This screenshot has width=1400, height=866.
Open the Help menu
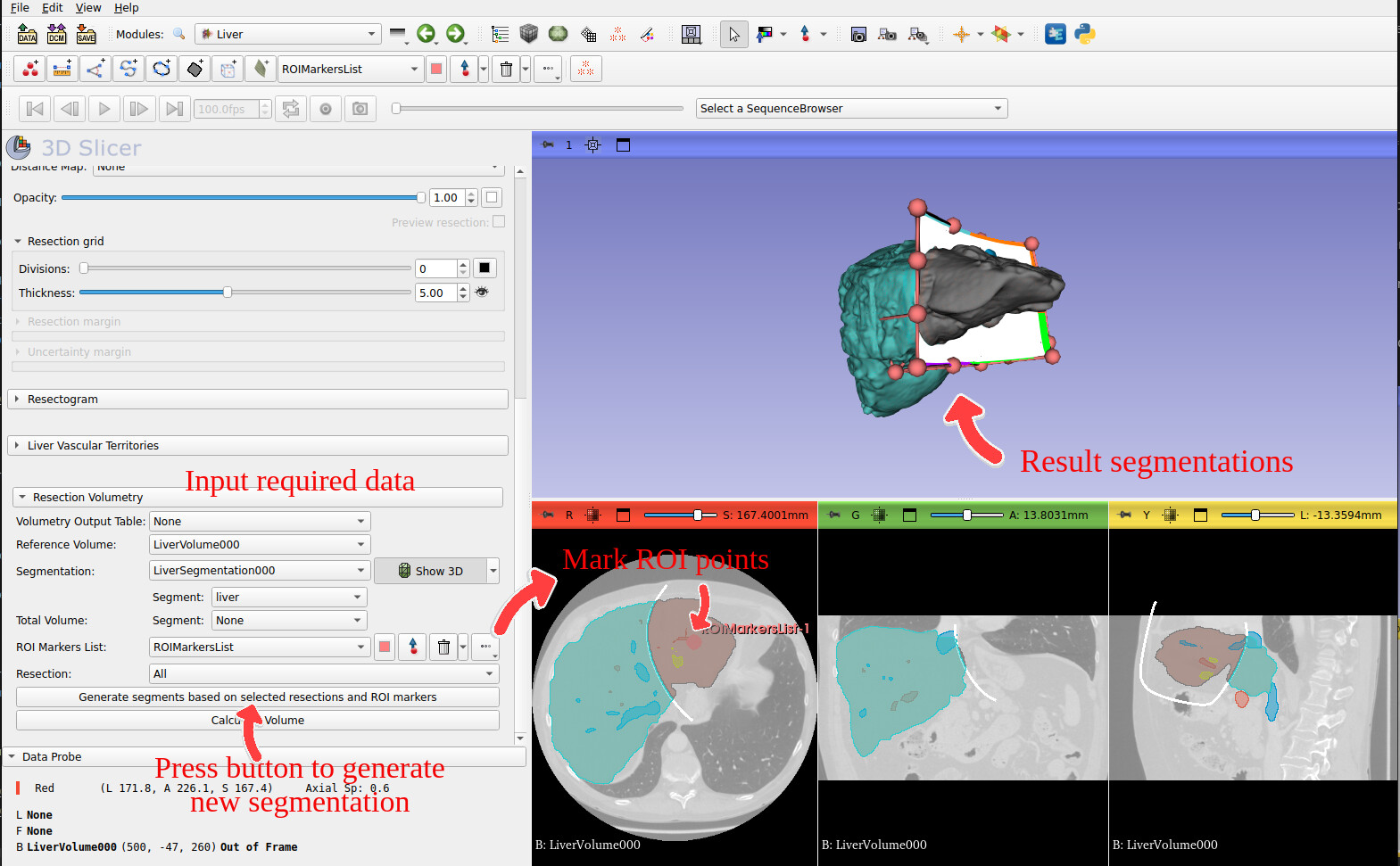point(127,8)
